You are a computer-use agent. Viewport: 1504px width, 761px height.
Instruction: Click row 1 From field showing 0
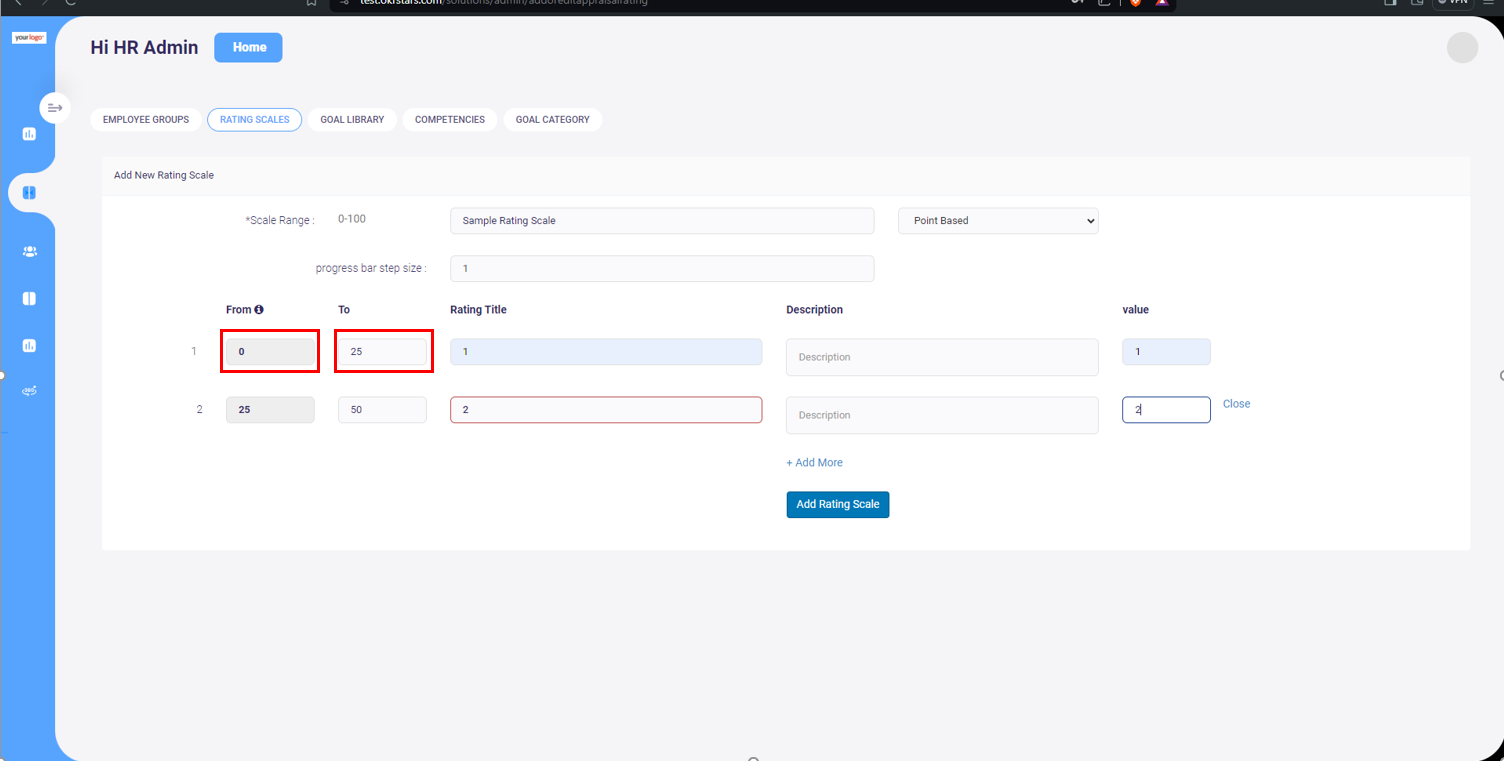pos(270,352)
